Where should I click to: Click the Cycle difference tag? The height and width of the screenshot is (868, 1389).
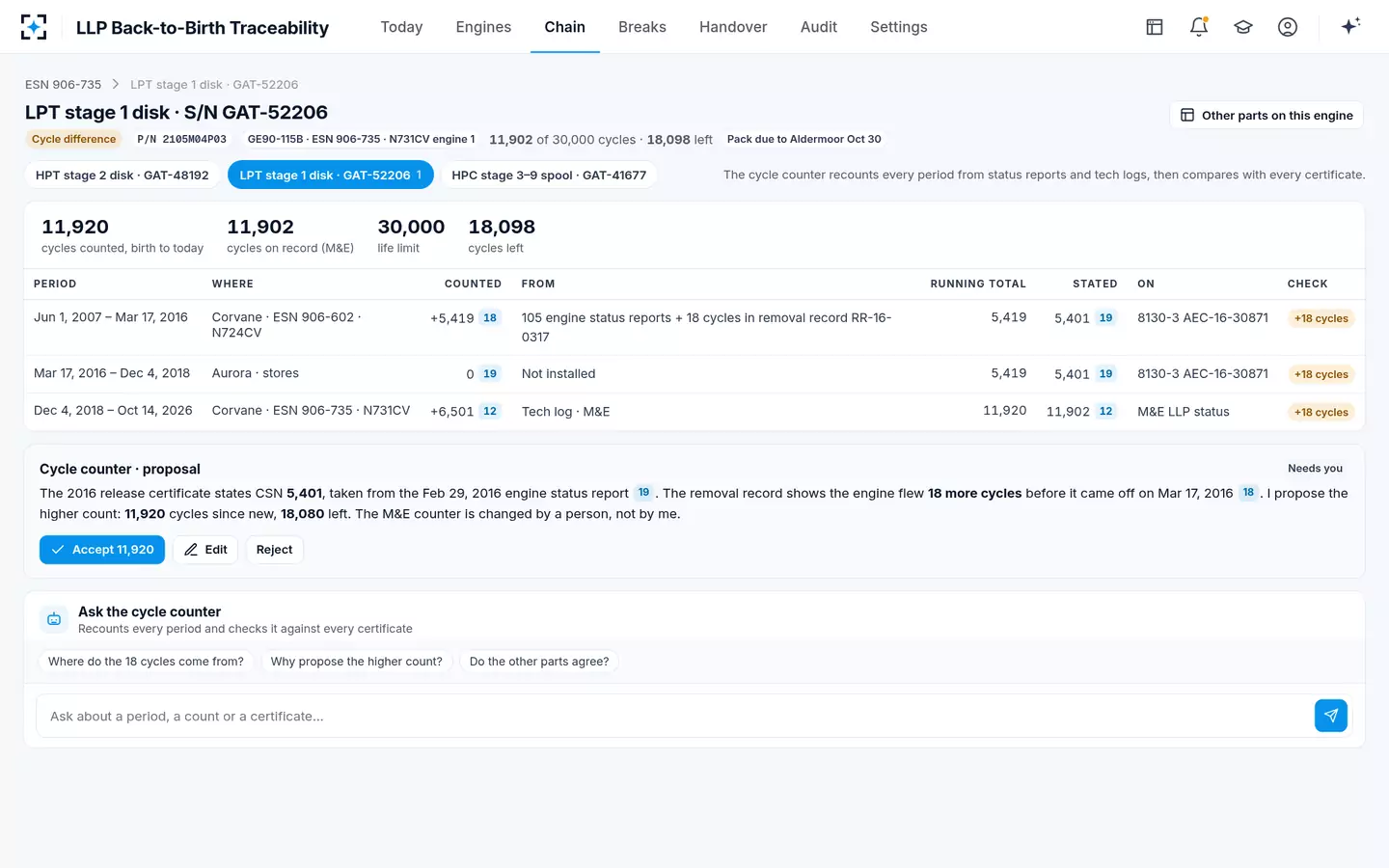[73, 139]
